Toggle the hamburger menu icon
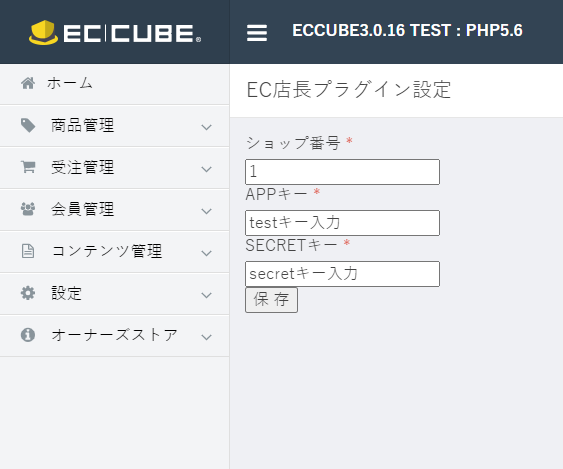 (x=257, y=33)
